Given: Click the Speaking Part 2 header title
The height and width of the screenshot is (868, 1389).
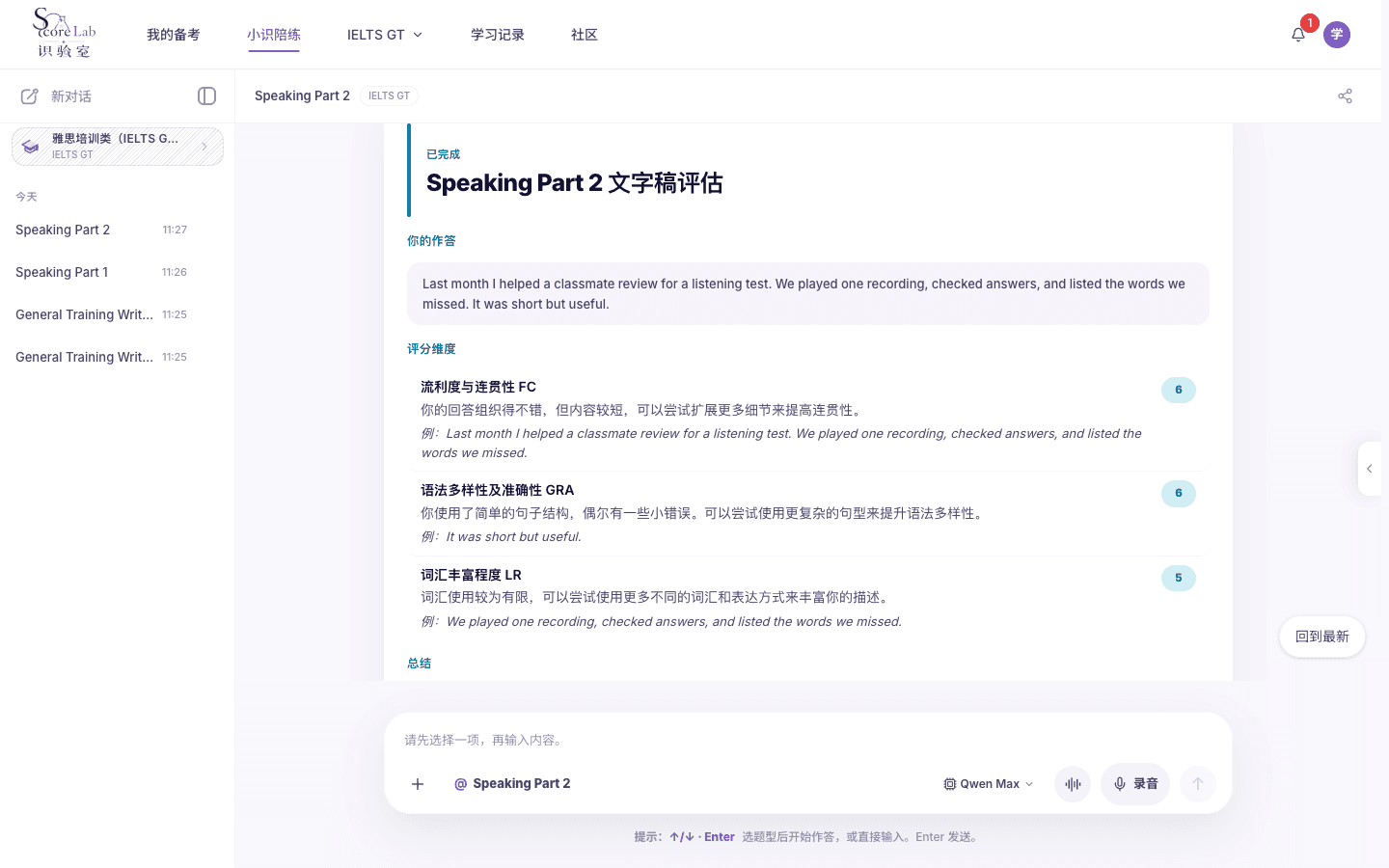Looking at the screenshot, I should tap(302, 95).
